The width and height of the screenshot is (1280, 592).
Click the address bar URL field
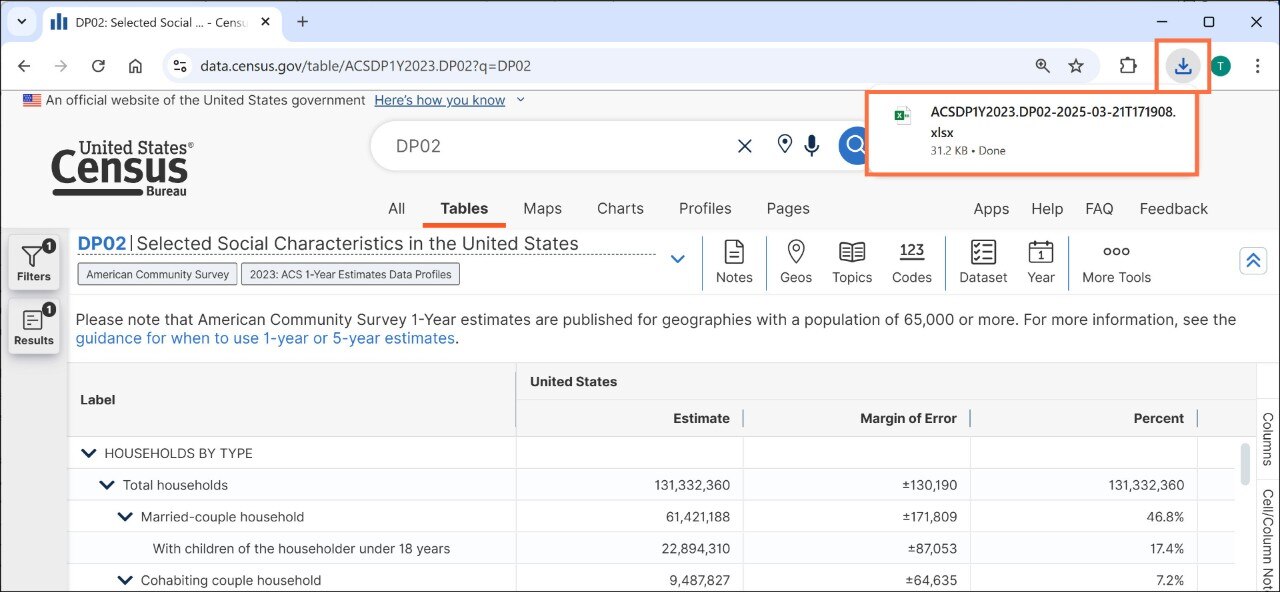coord(600,66)
